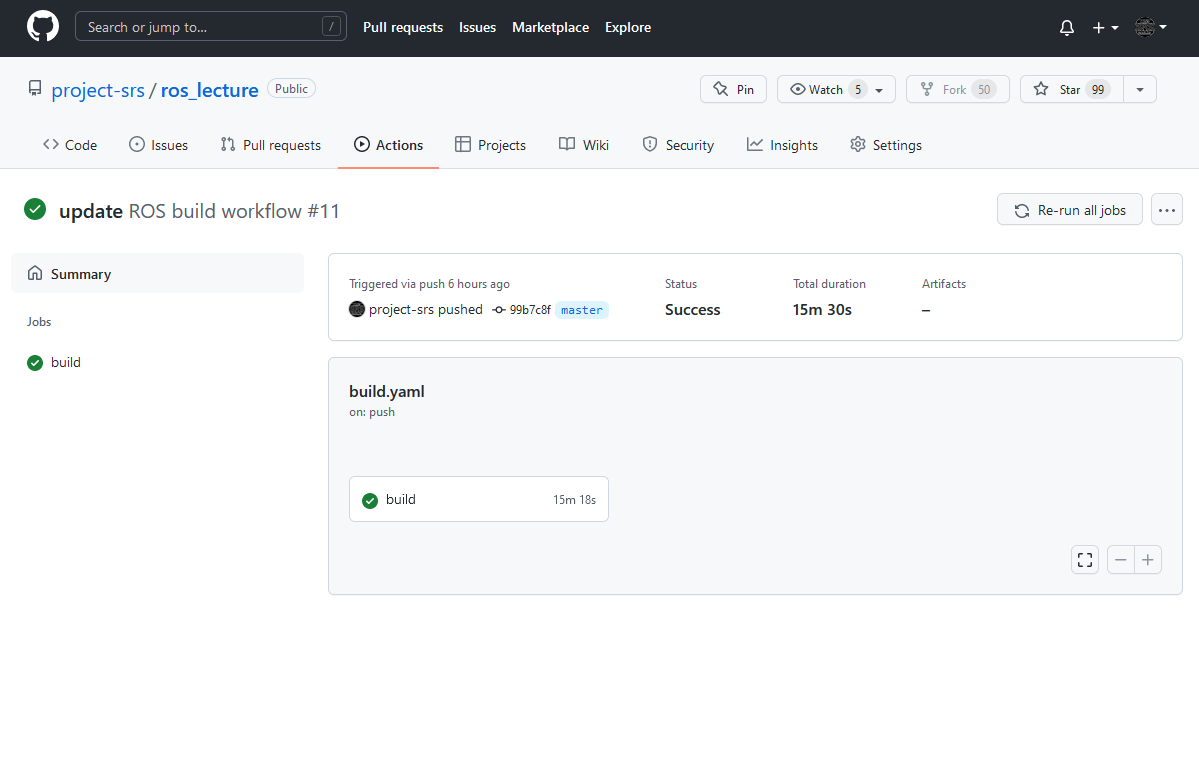Viewport: 1199px width, 765px height.
Task: Open the notifications bell
Action: 1067,28
